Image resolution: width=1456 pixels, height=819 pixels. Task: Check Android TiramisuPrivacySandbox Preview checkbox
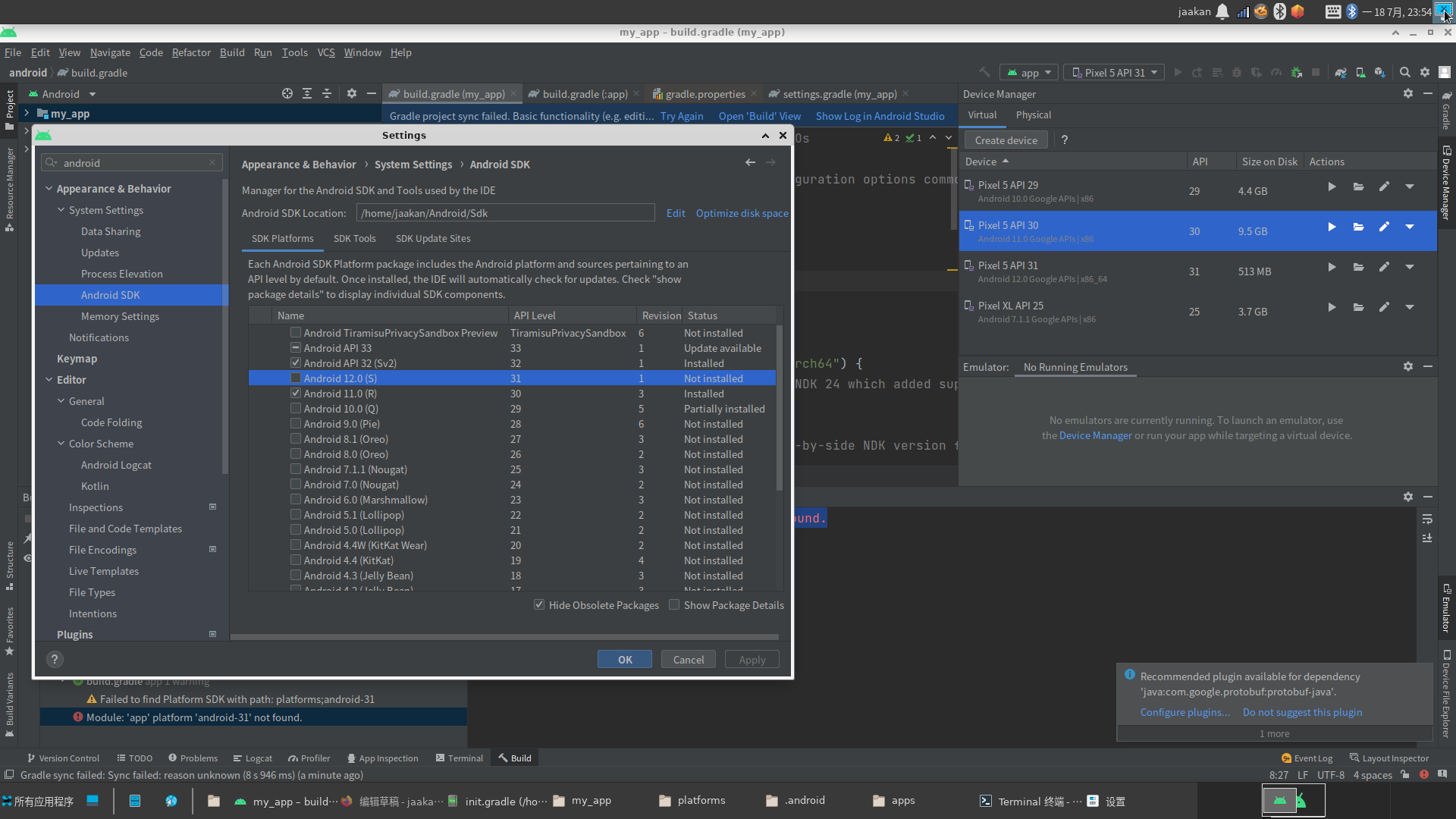click(x=296, y=332)
